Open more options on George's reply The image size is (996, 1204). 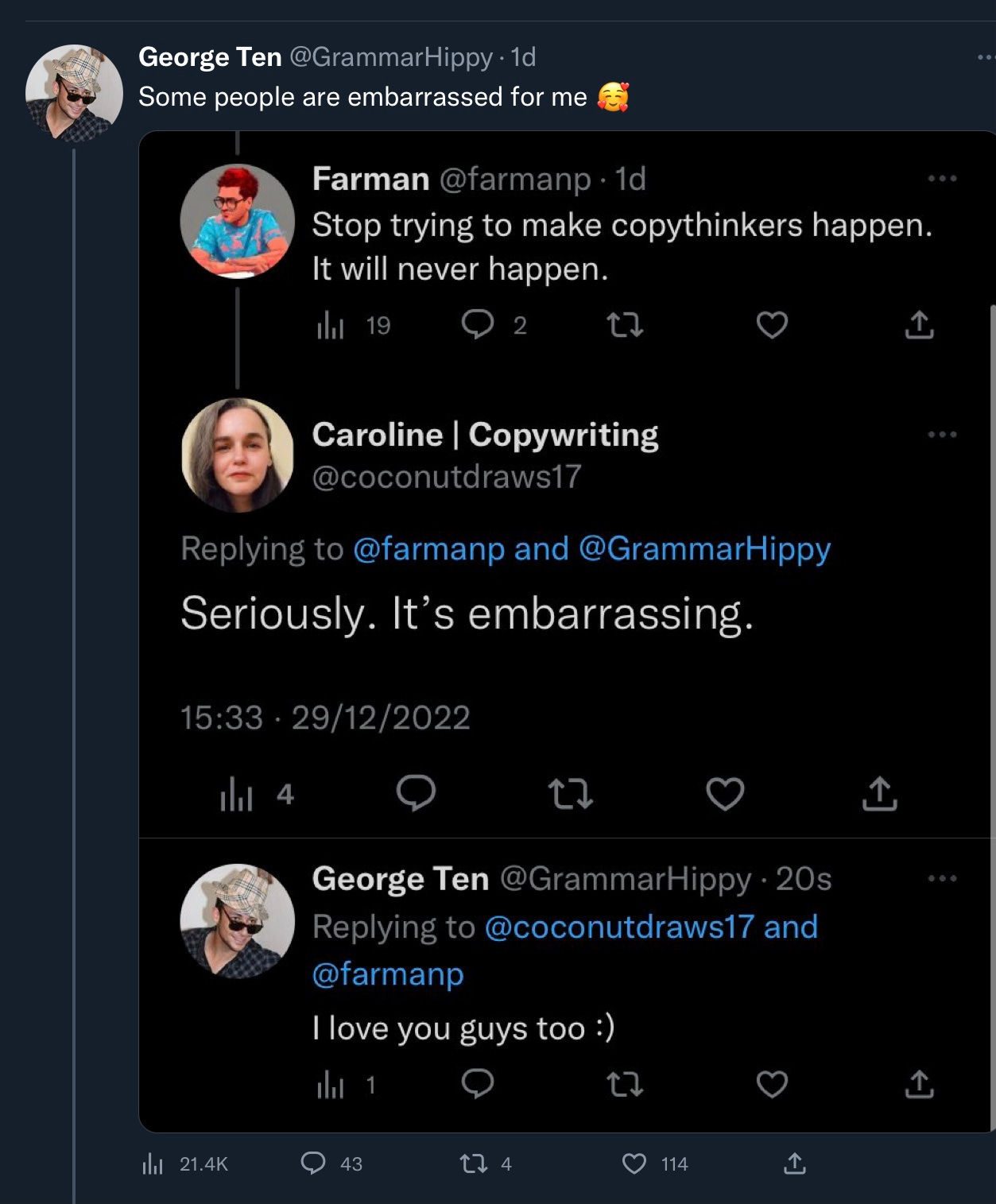[942, 879]
